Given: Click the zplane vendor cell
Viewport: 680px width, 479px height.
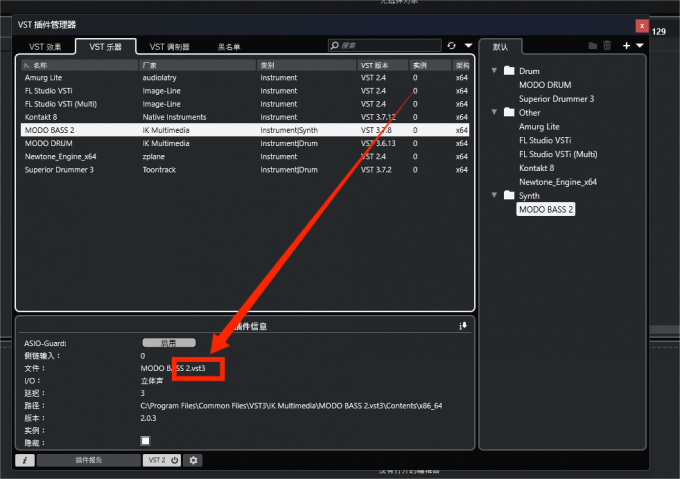Looking at the screenshot, I should point(154,156).
